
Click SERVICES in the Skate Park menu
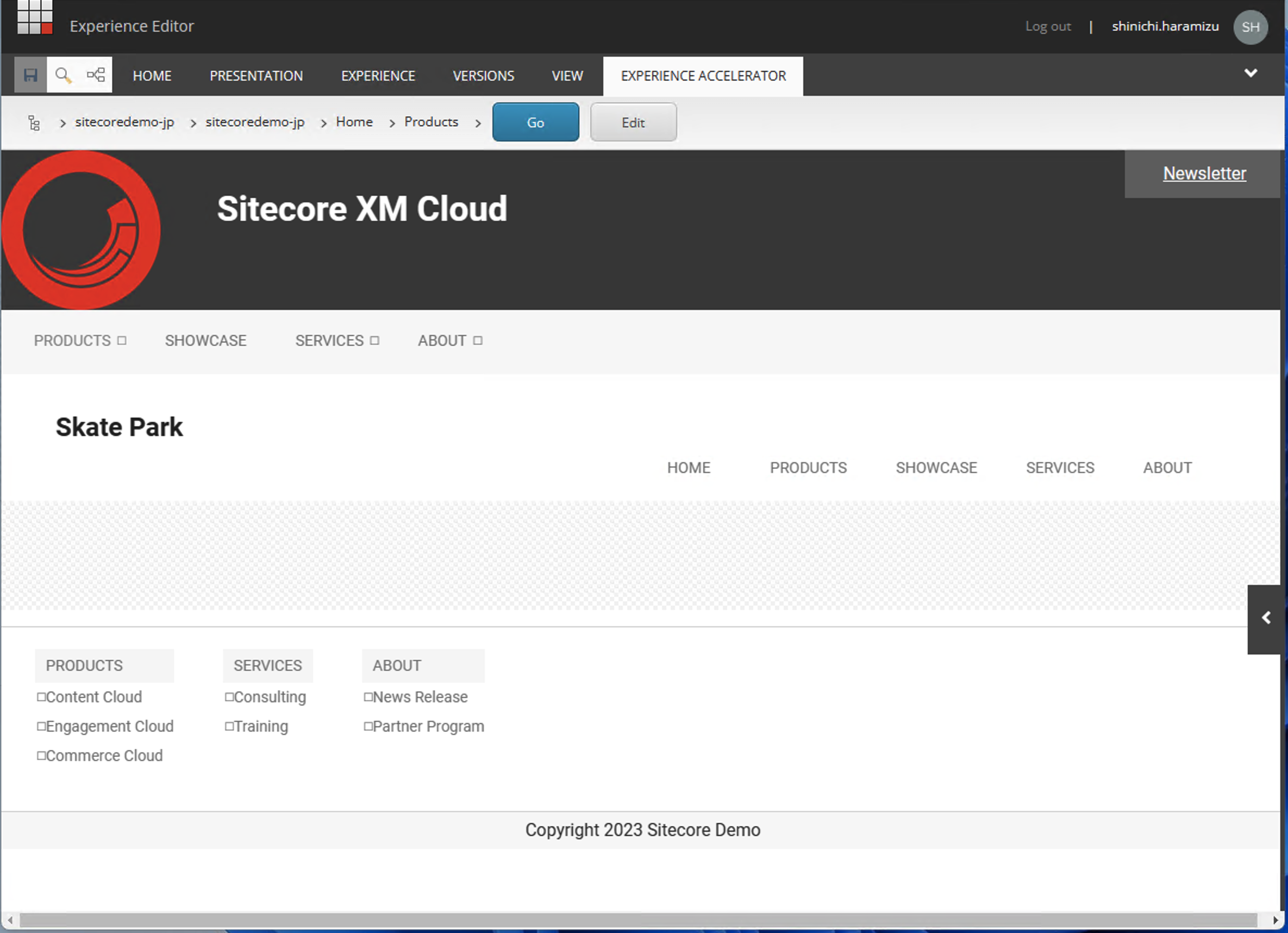coord(1060,468)
